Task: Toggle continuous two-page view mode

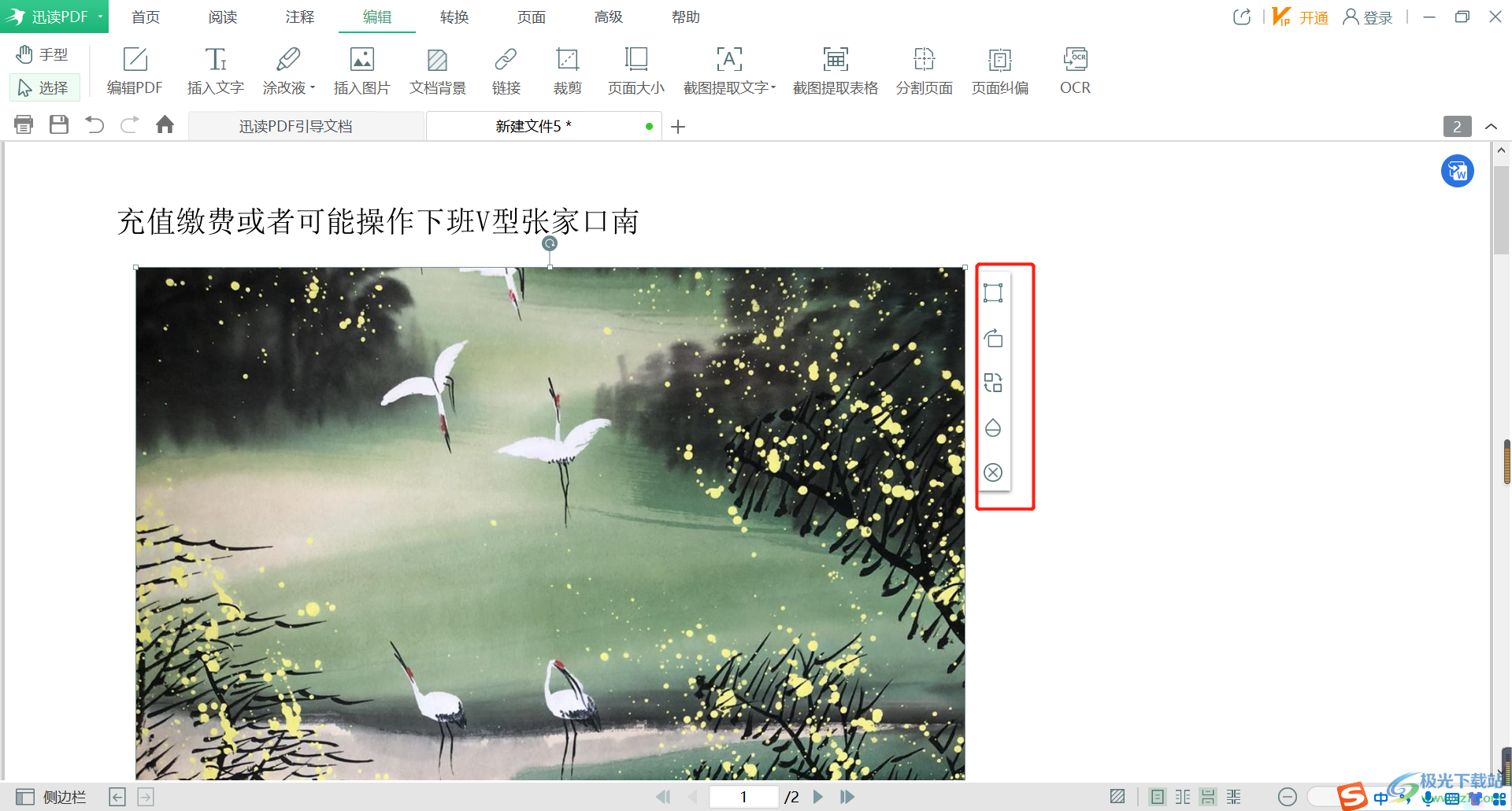Action: [1234, 797]
